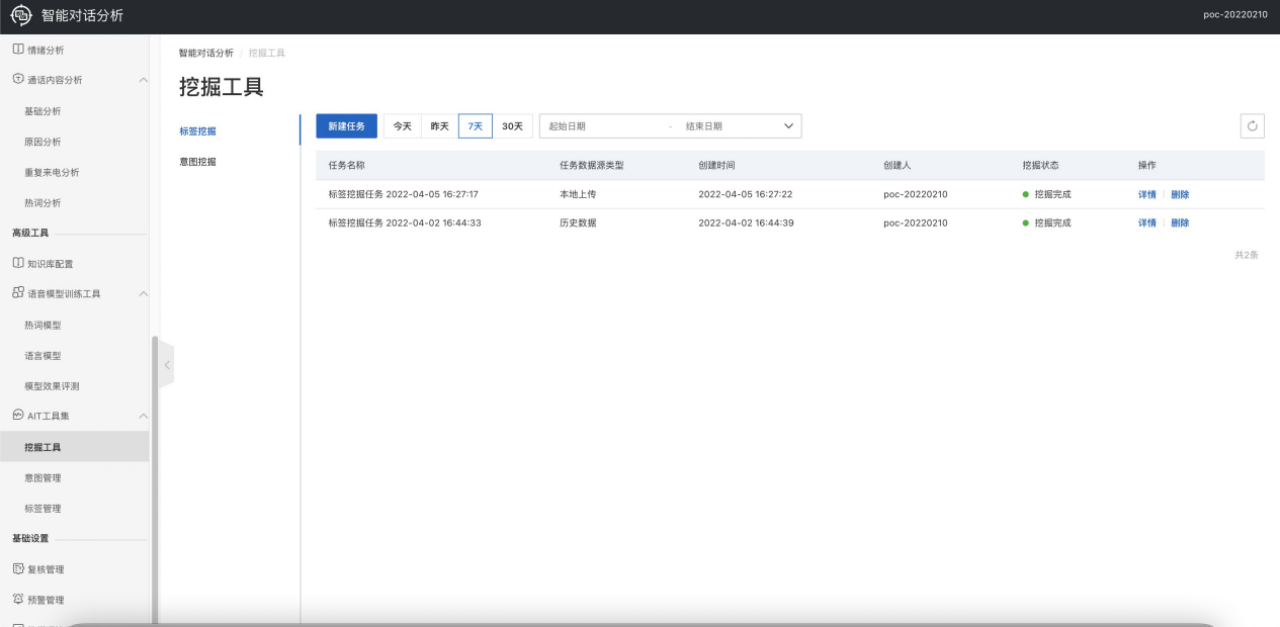The height and width of the screenshot is (627, 1280).
Task: Click task name 标签挖掘任务 2022-04-02 16:44:33
Action: [404, 223]
